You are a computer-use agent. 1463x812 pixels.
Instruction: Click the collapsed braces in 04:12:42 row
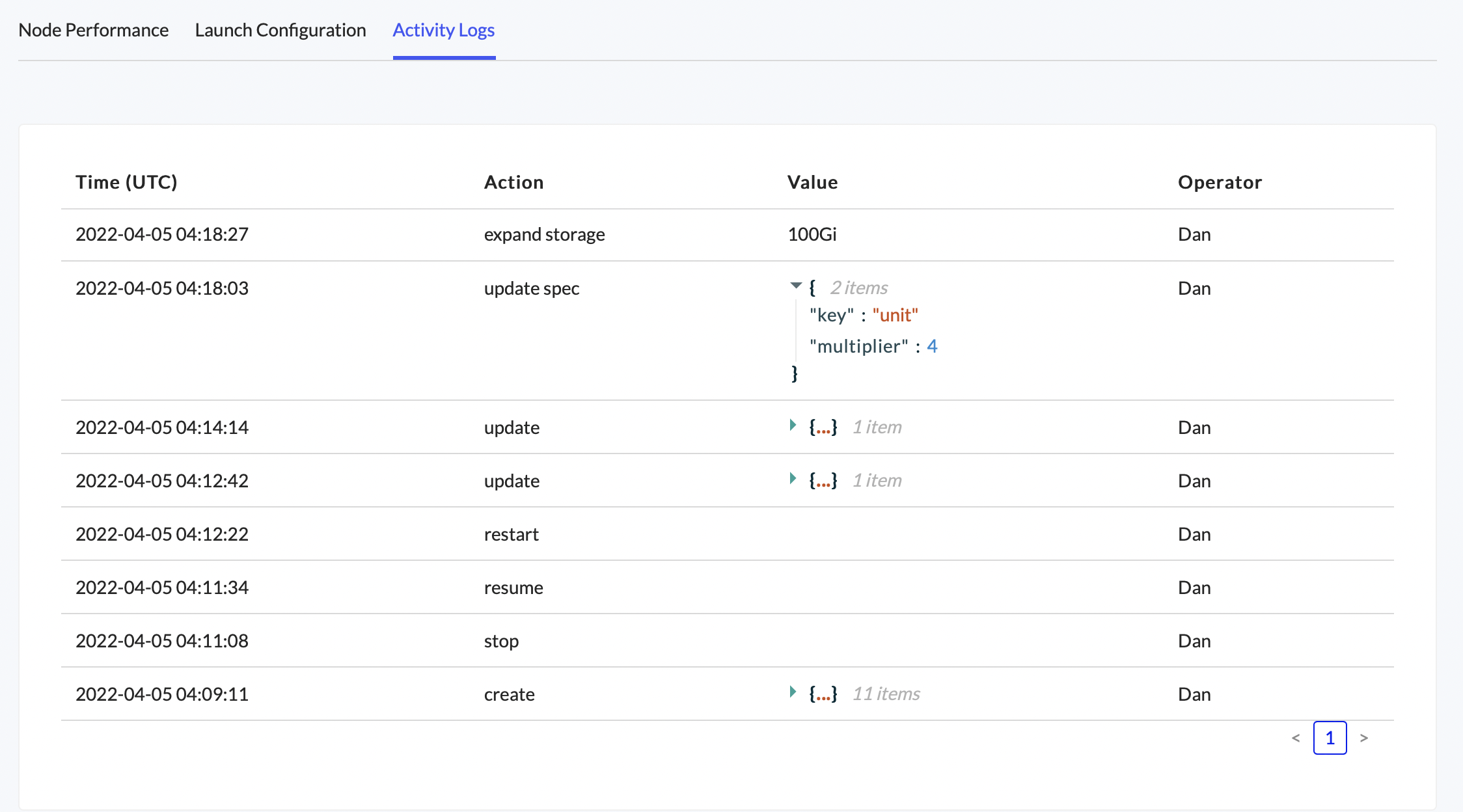pos(823,481)
